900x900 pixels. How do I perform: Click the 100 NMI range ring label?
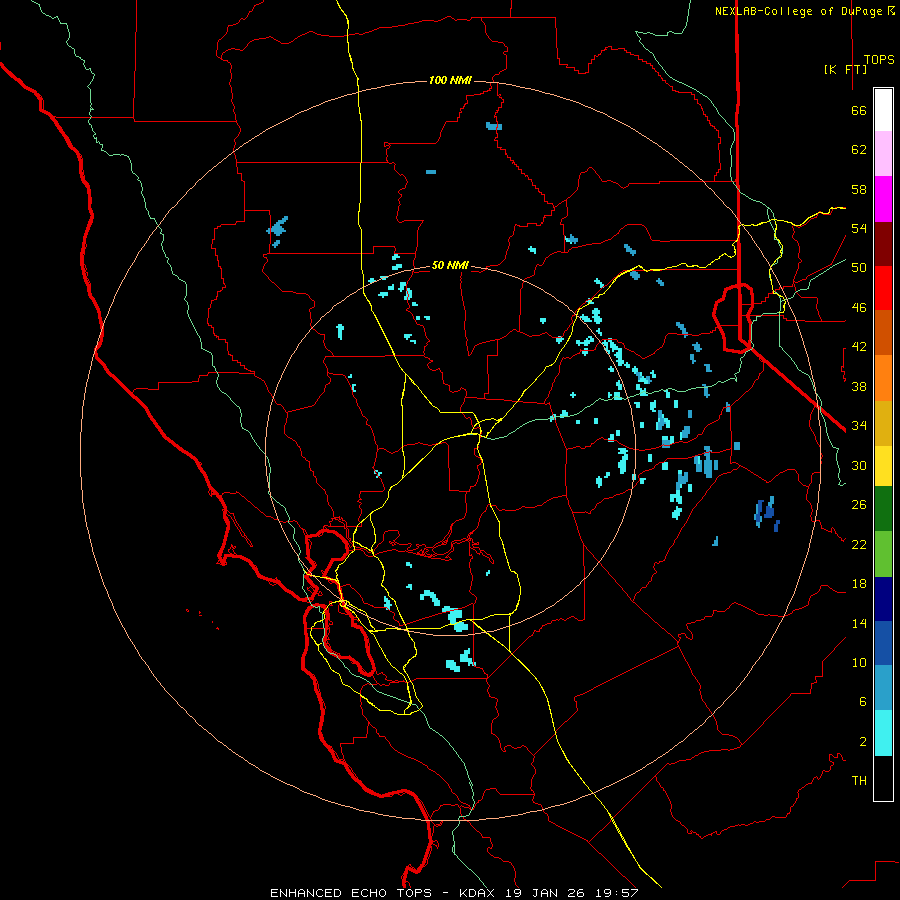coord(450,80)
